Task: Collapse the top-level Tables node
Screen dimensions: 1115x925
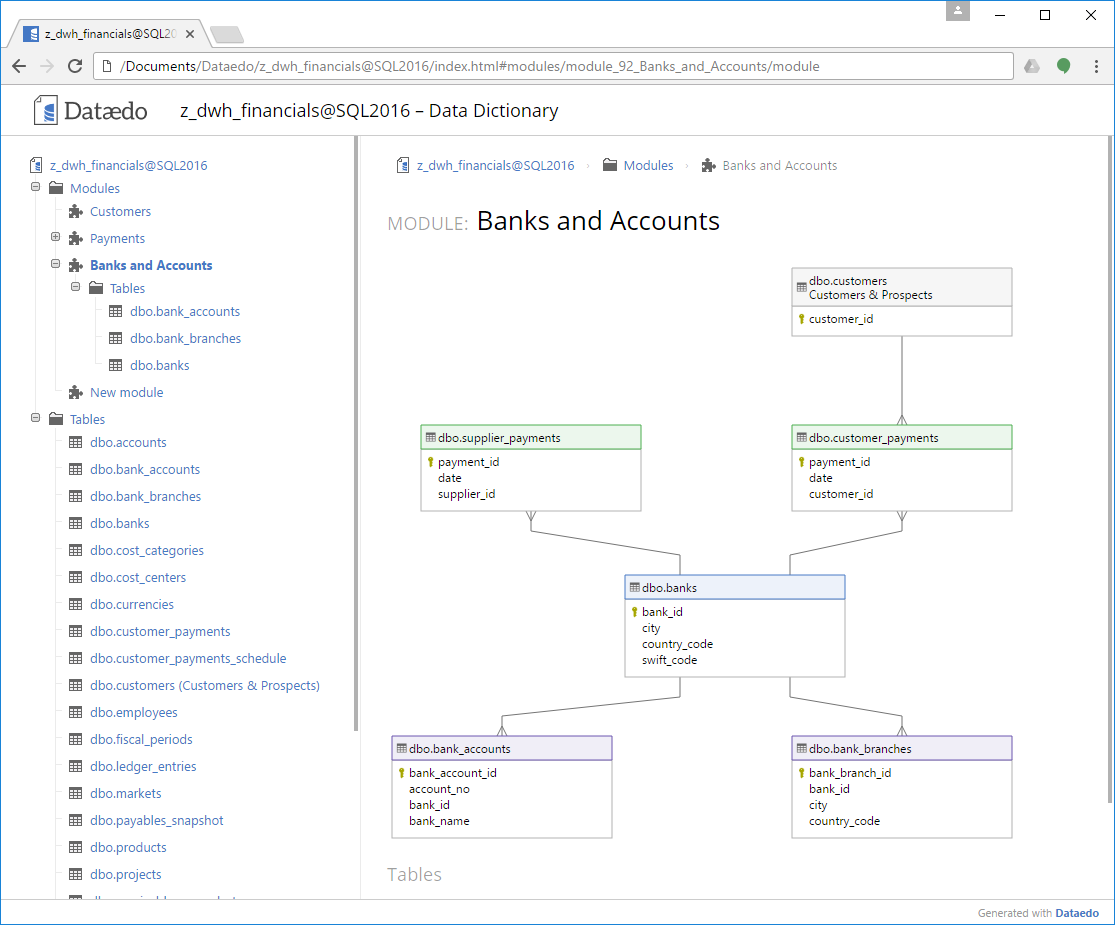Action: point(36,418)
